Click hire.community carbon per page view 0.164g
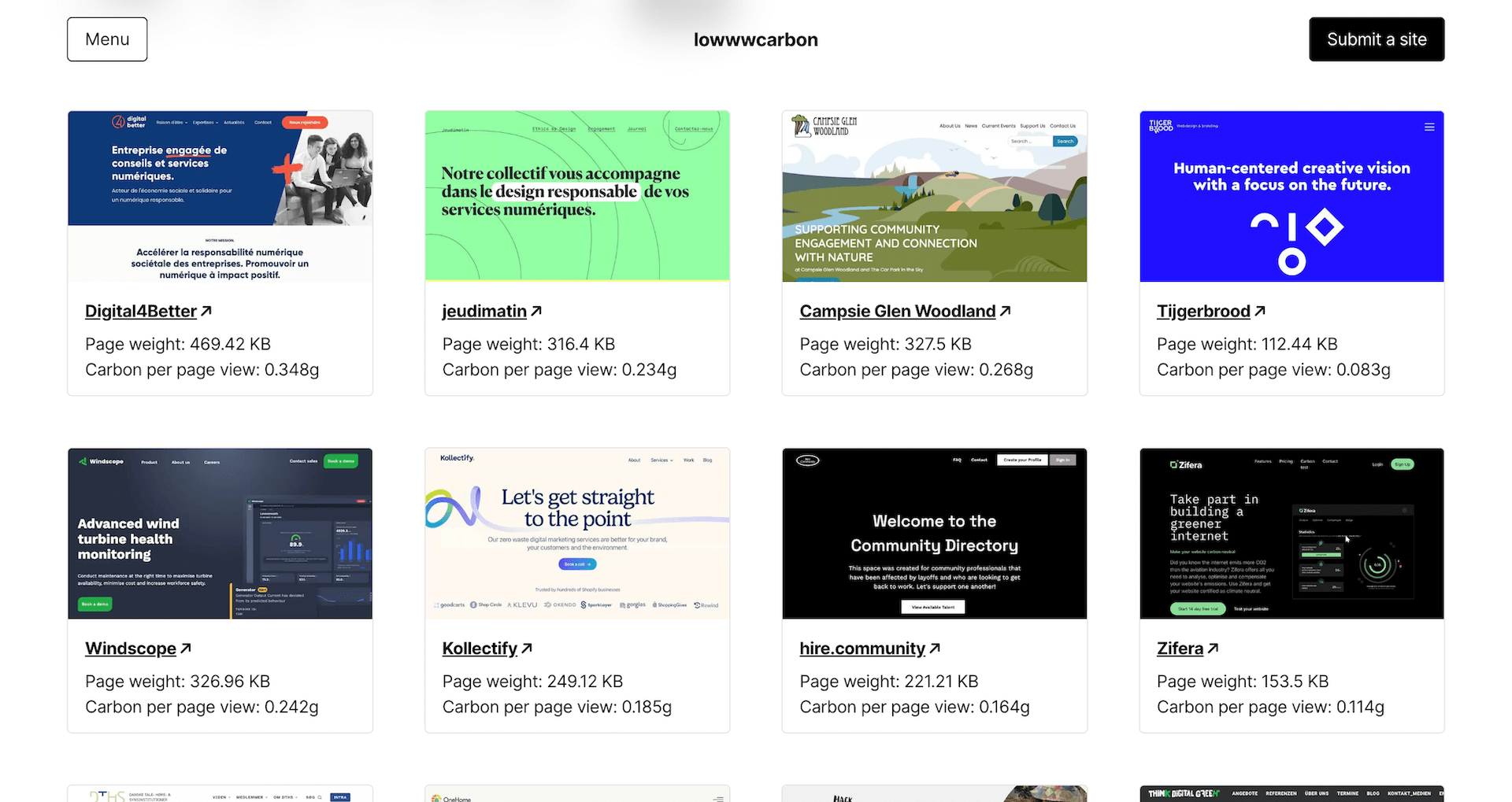 coord(915,708)
